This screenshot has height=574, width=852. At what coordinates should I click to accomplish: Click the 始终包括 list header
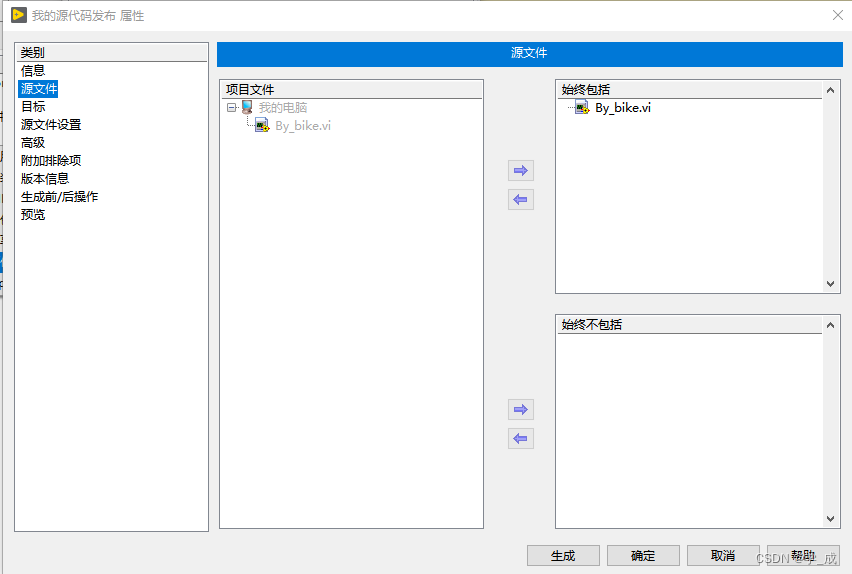690,90
